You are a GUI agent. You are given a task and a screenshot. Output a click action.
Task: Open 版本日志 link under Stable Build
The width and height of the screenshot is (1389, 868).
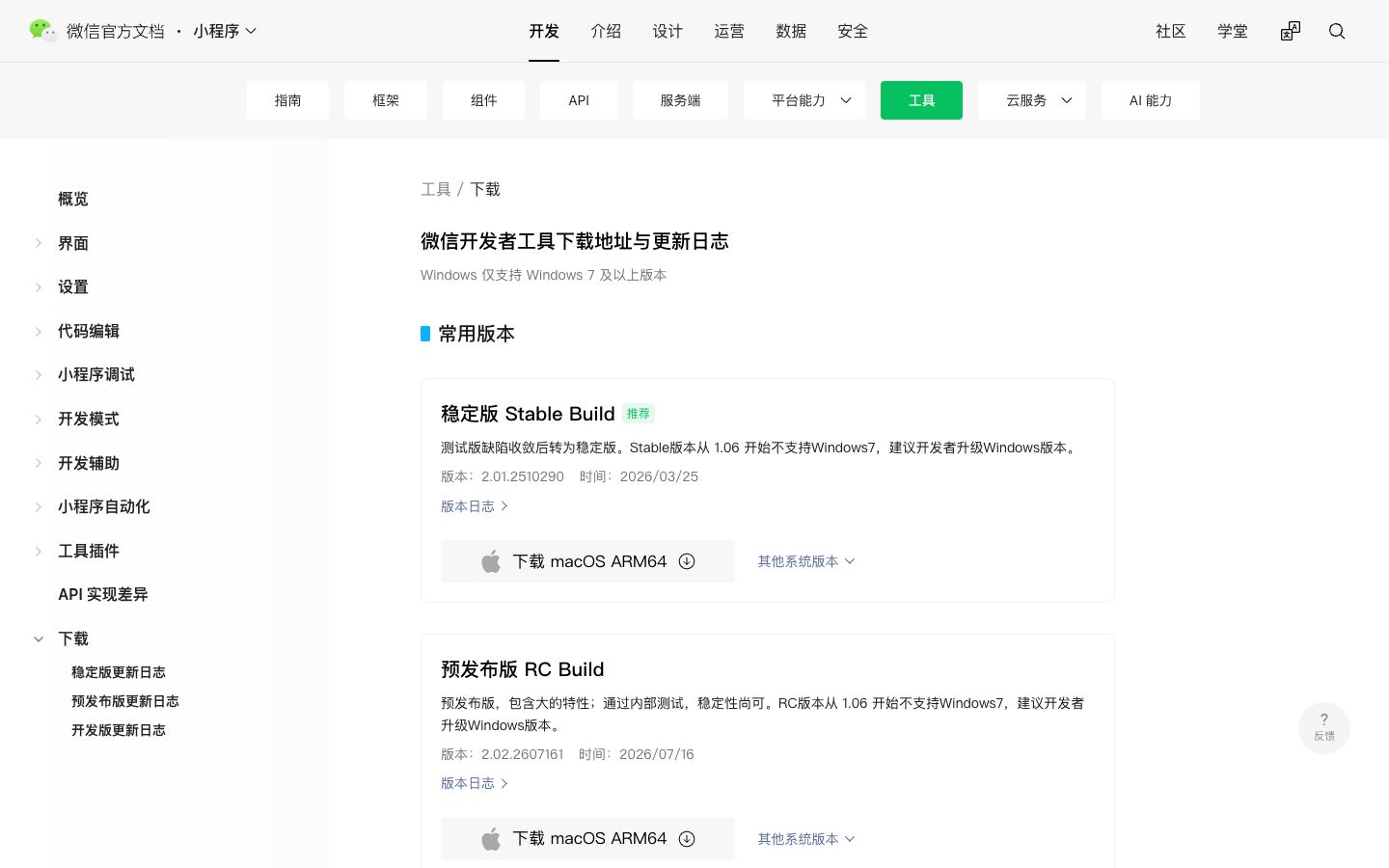click(x=475, y=506)
